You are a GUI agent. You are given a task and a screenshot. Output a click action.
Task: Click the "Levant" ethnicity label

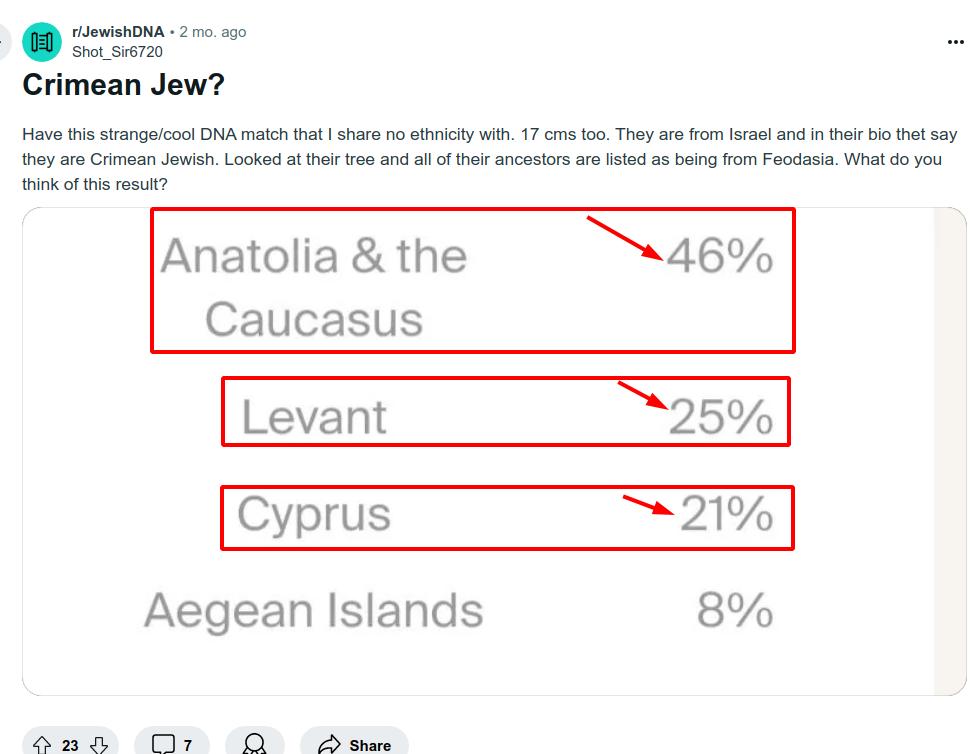pos(314,416)
